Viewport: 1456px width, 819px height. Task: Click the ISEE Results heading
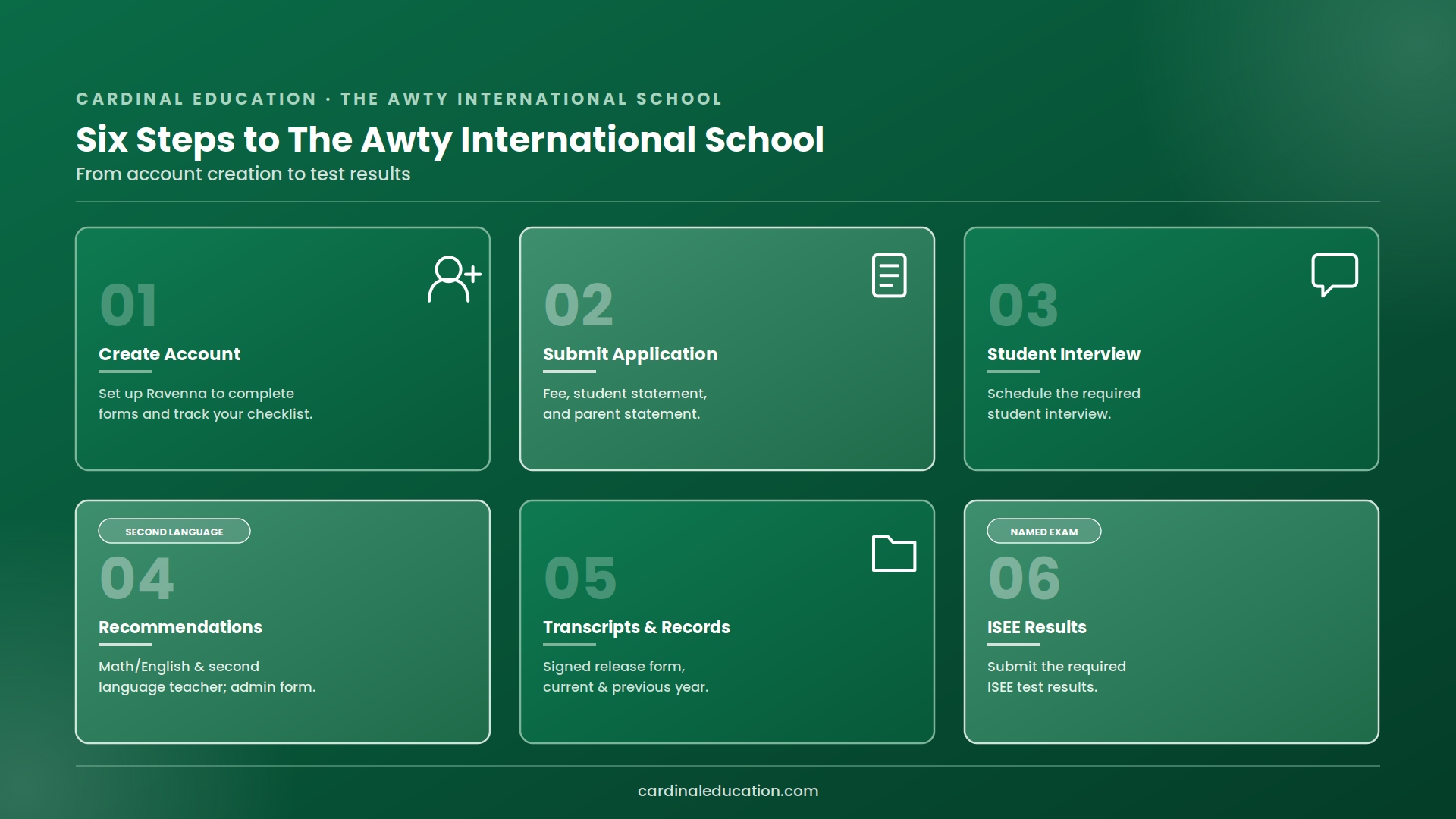(x=1037, y=627)
